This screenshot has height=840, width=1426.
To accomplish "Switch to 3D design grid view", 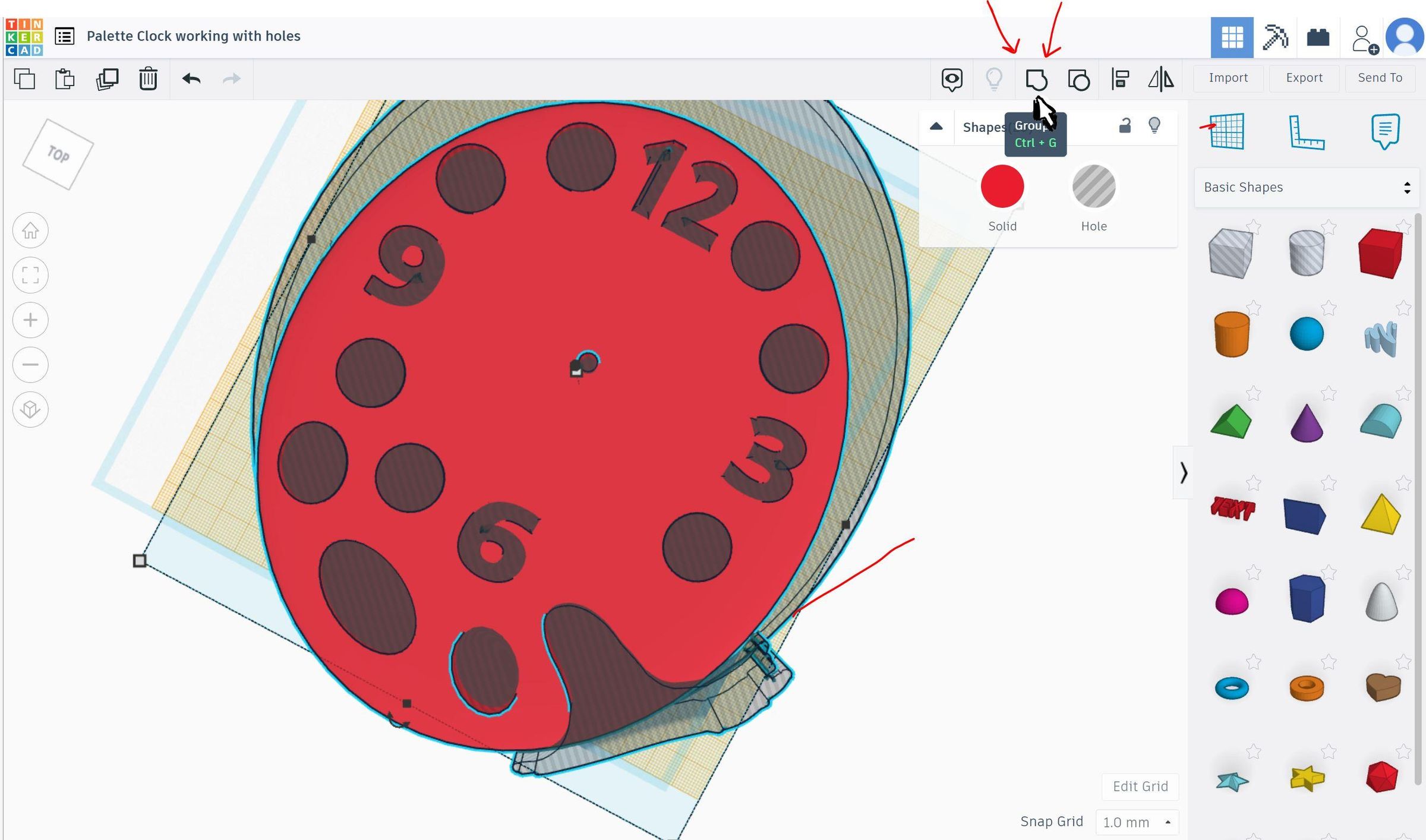I will coord(1232,37).
